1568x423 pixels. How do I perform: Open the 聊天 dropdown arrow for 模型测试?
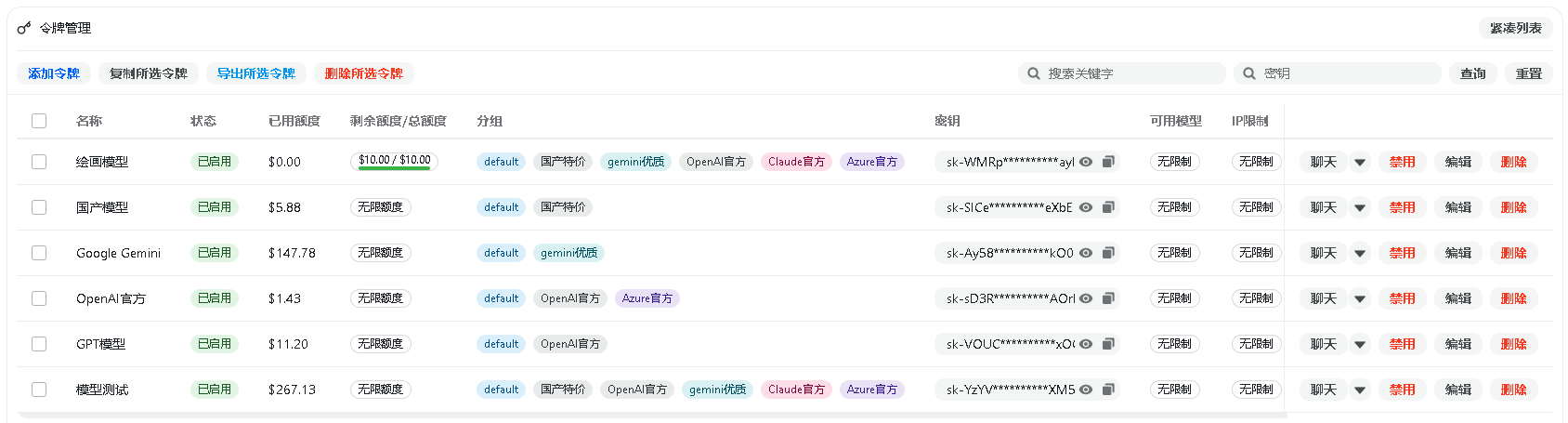1360,390
